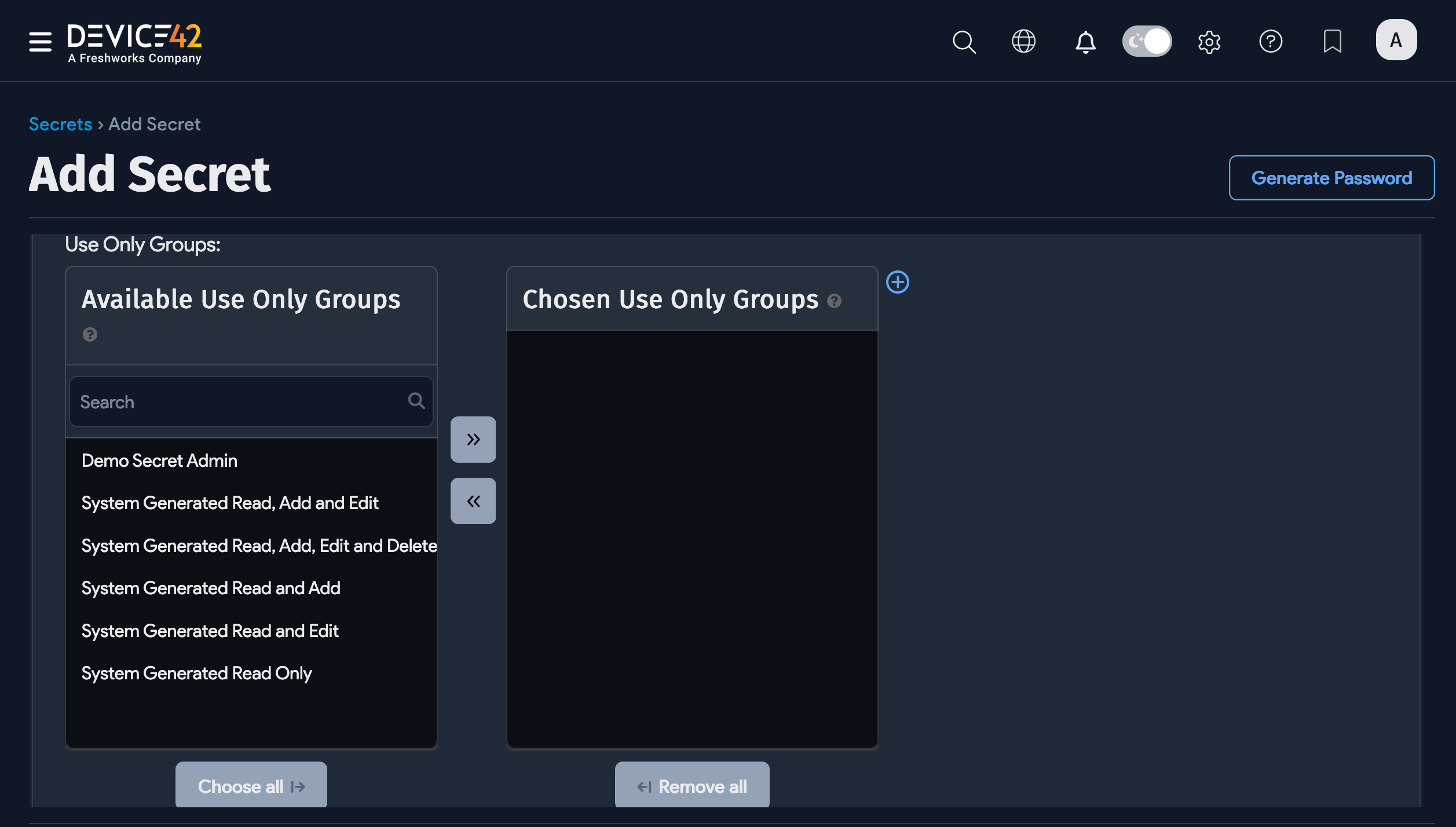Viewport: 1456px width, 827px height.
Task: Open the settings gear
Action: [1209, 41]
